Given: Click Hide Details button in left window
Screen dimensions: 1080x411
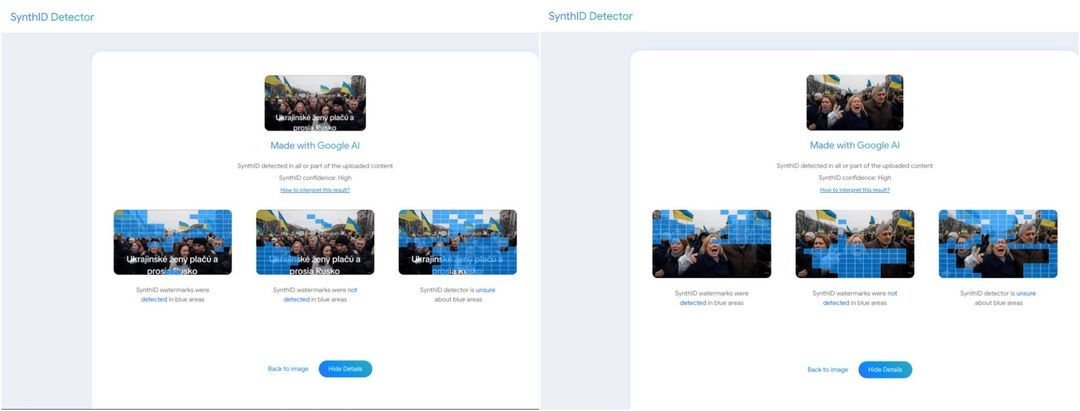Looking at the screenshot, I should (x=345, y=369).
